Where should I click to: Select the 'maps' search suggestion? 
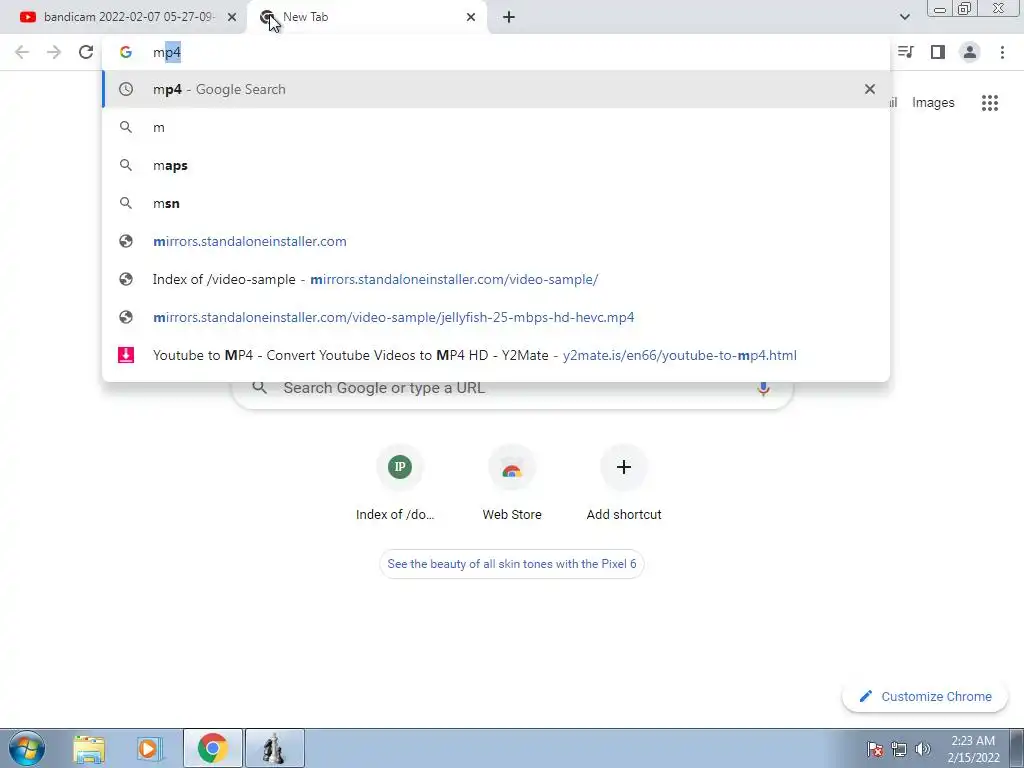496,165
